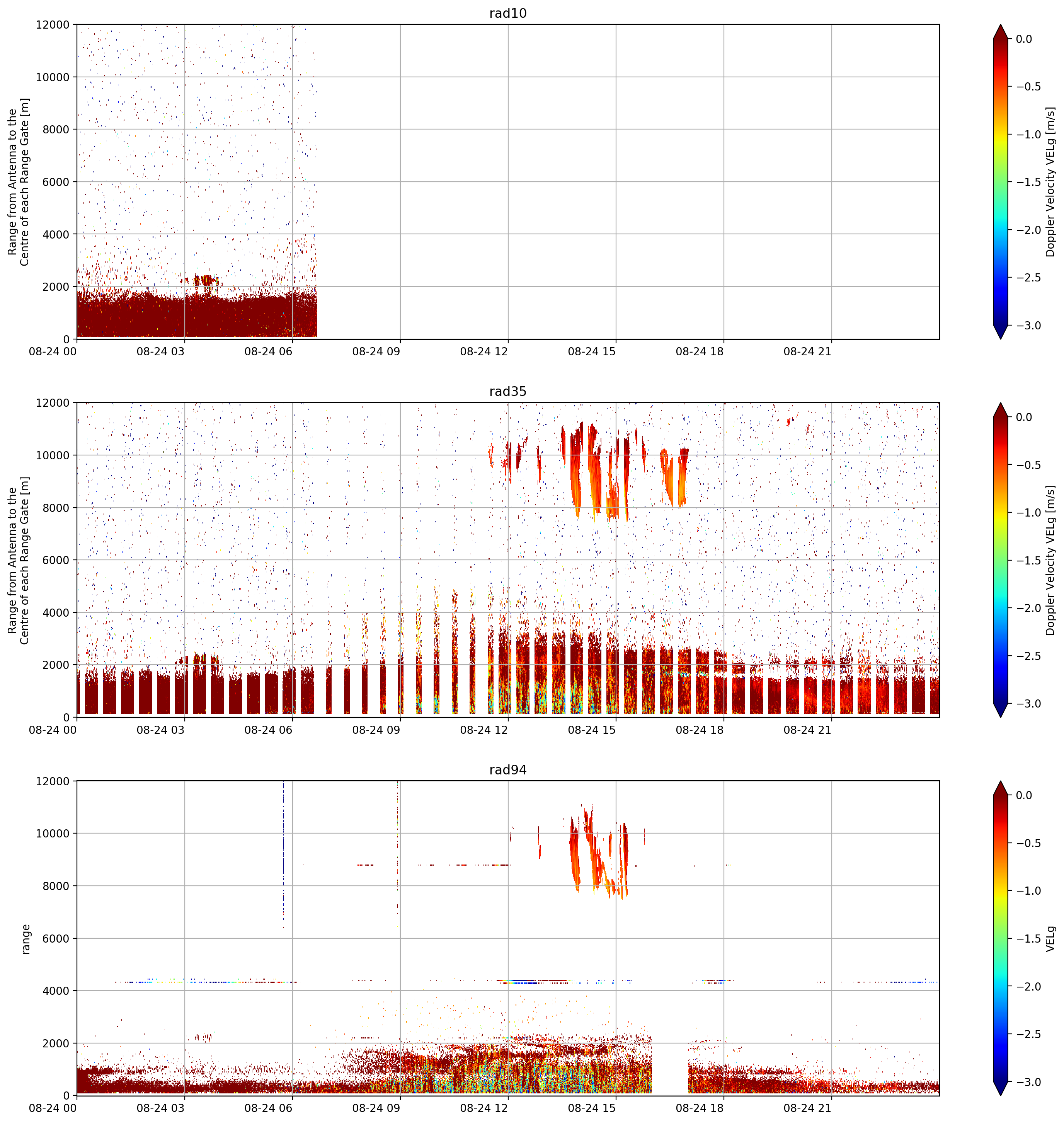The height and width of the screenshot is (1122, 1064).
Task: Click the 0.0 label on the rad10 colorbar
Action: click(1024, 39)
